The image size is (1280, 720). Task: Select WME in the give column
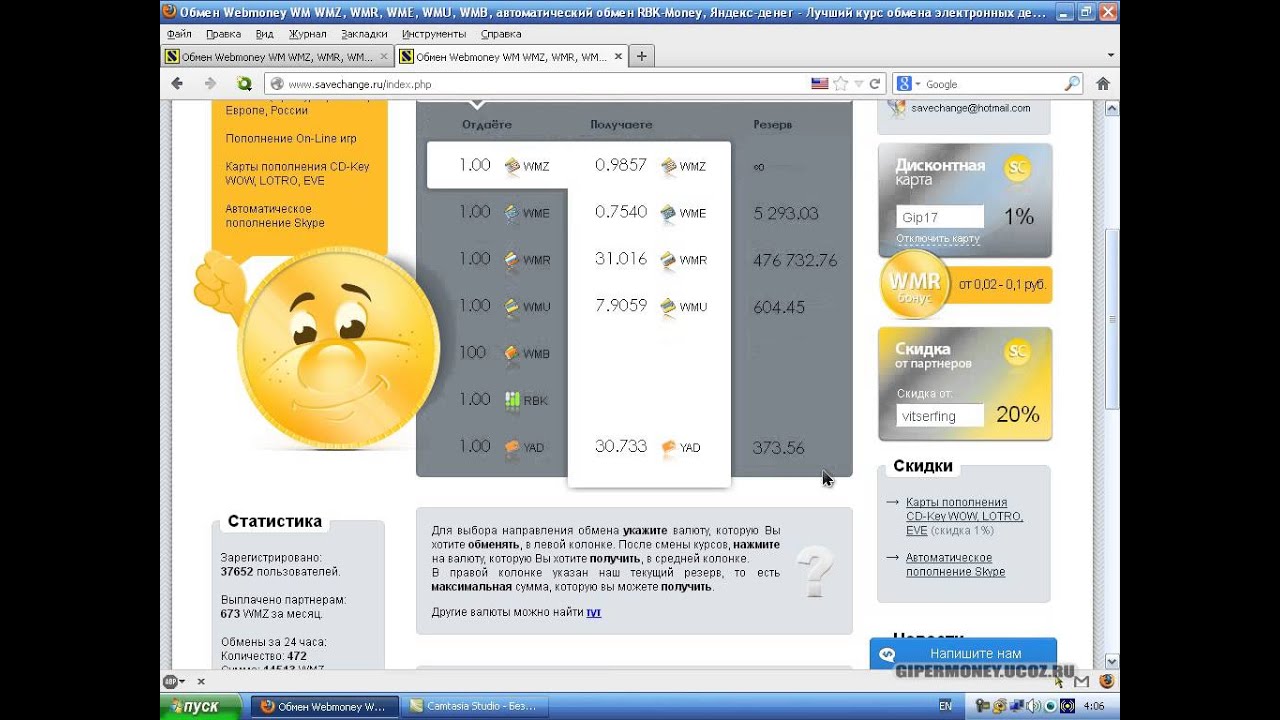(x=505, y=212)
